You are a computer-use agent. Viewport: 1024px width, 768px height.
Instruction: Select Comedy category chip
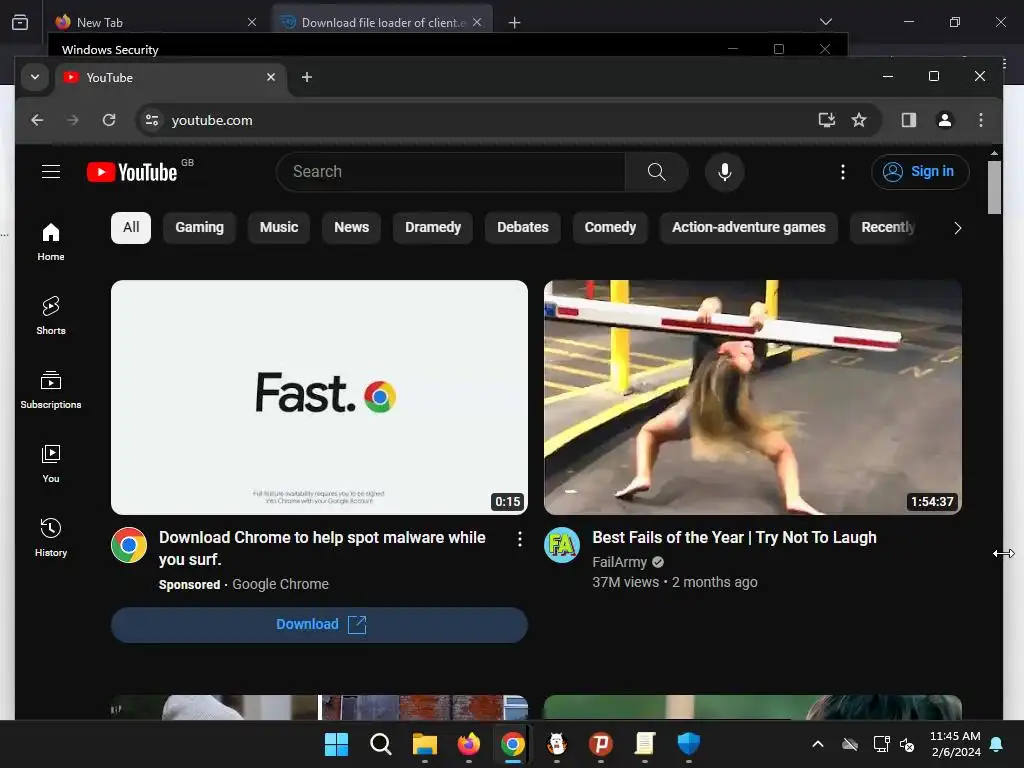pyautogui.click(x=610, y=227)
